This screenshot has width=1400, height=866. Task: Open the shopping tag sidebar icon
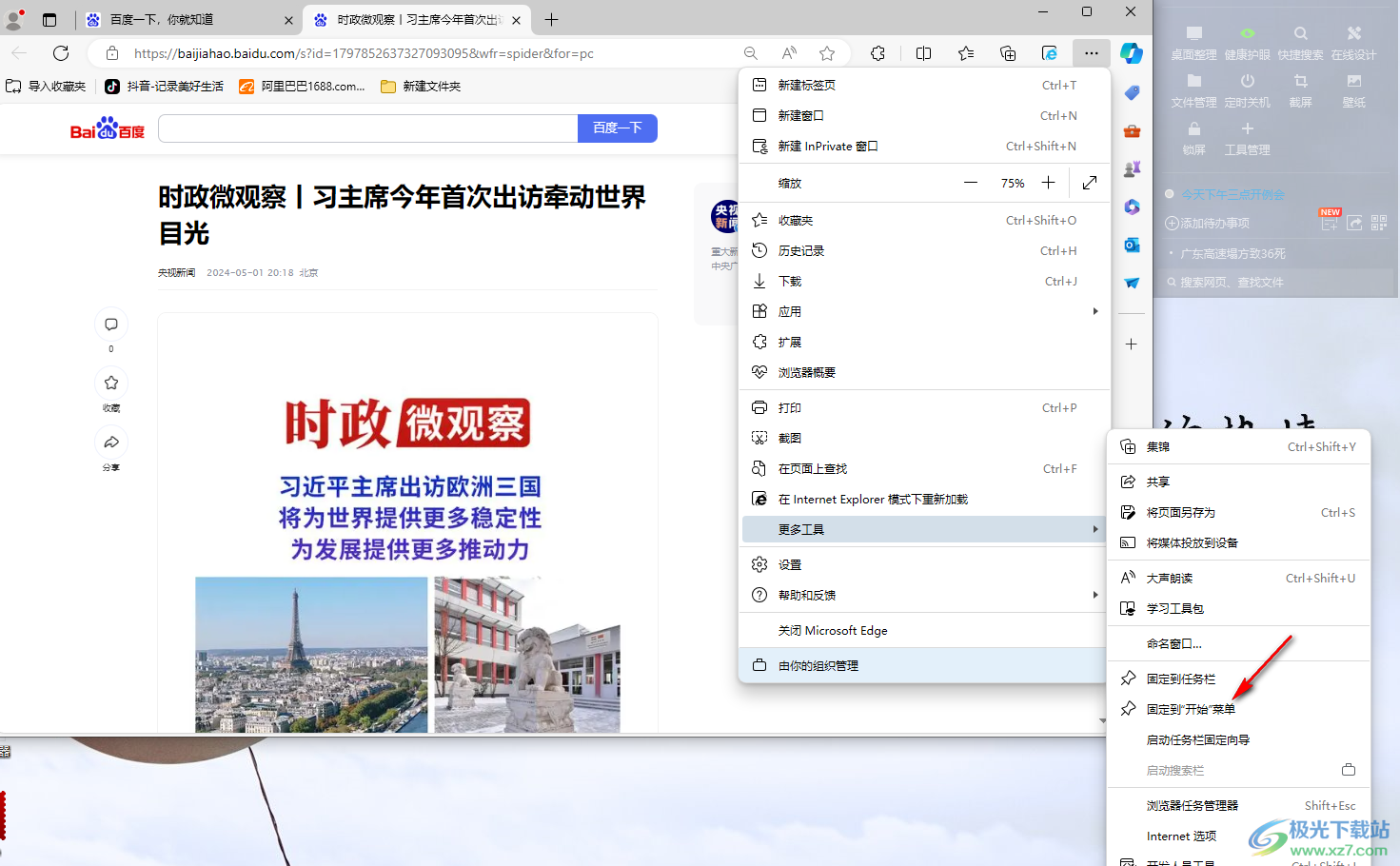click(1132, 92)
